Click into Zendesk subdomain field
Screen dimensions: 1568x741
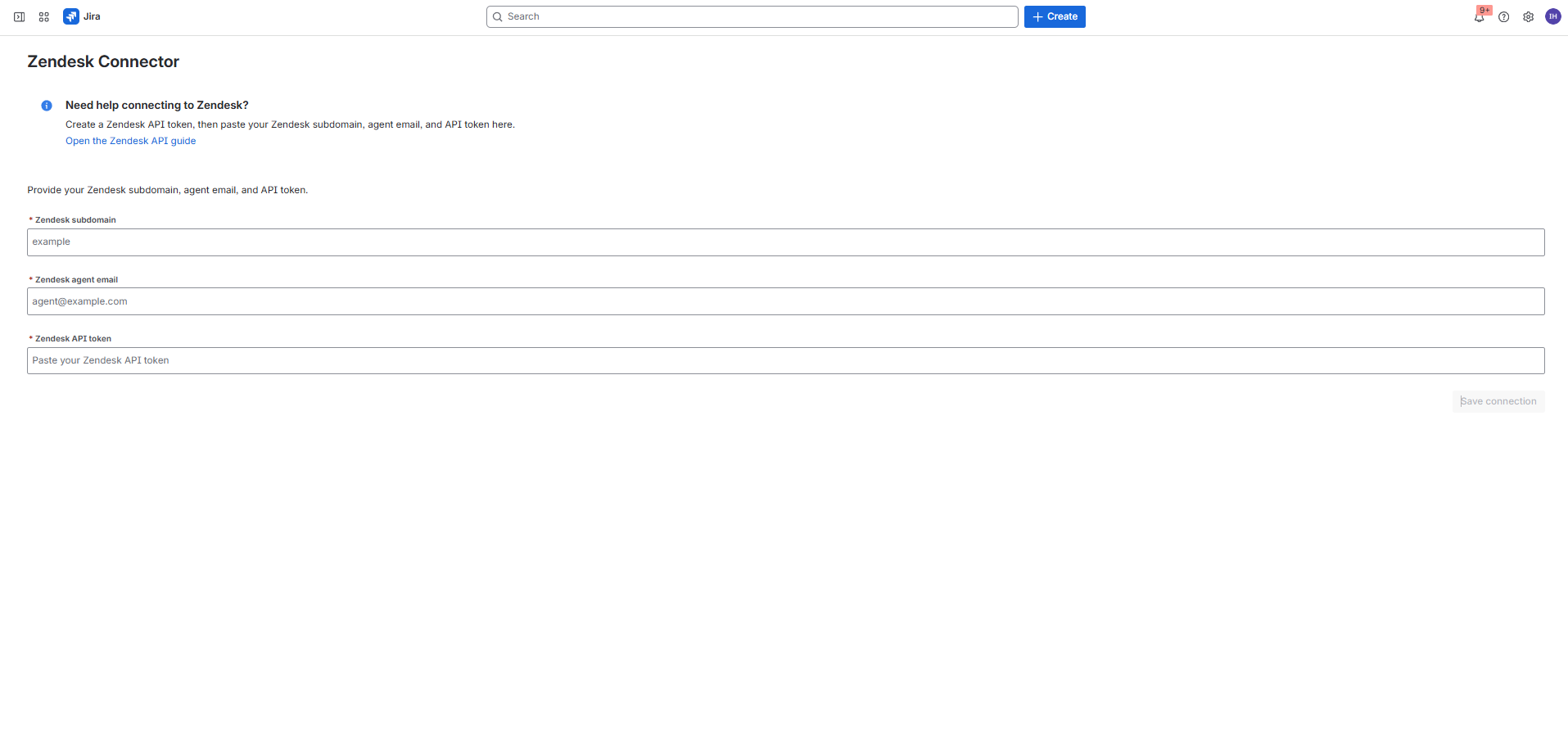[786, 242]
